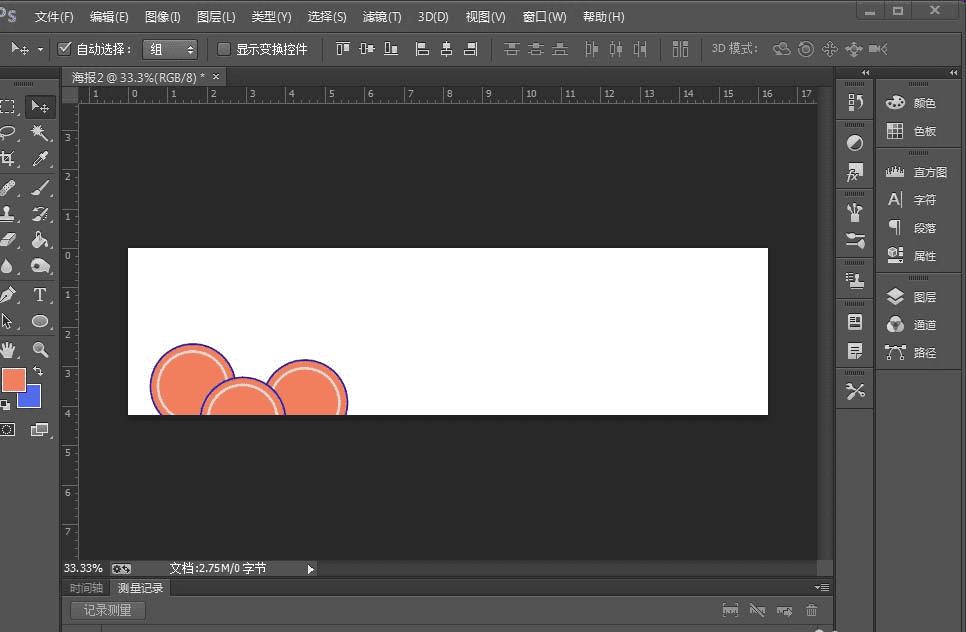
Task: Click the orange foreground color swatch
Action: click(13, 380)
